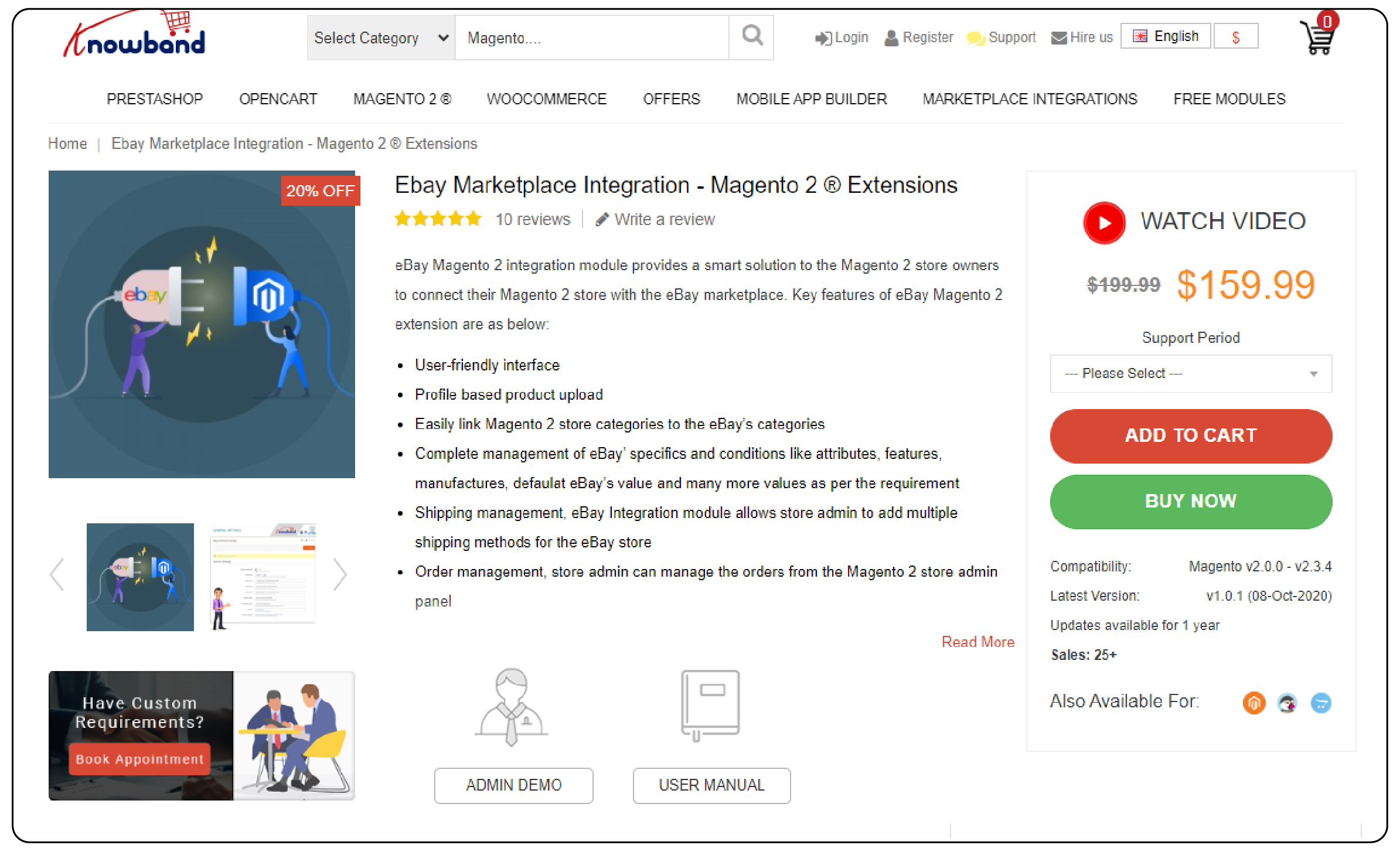Image resolution: width=1400 pixels, height=848 pixels.
Task: Open the Select Category dropdown
Action: [381, 38]
